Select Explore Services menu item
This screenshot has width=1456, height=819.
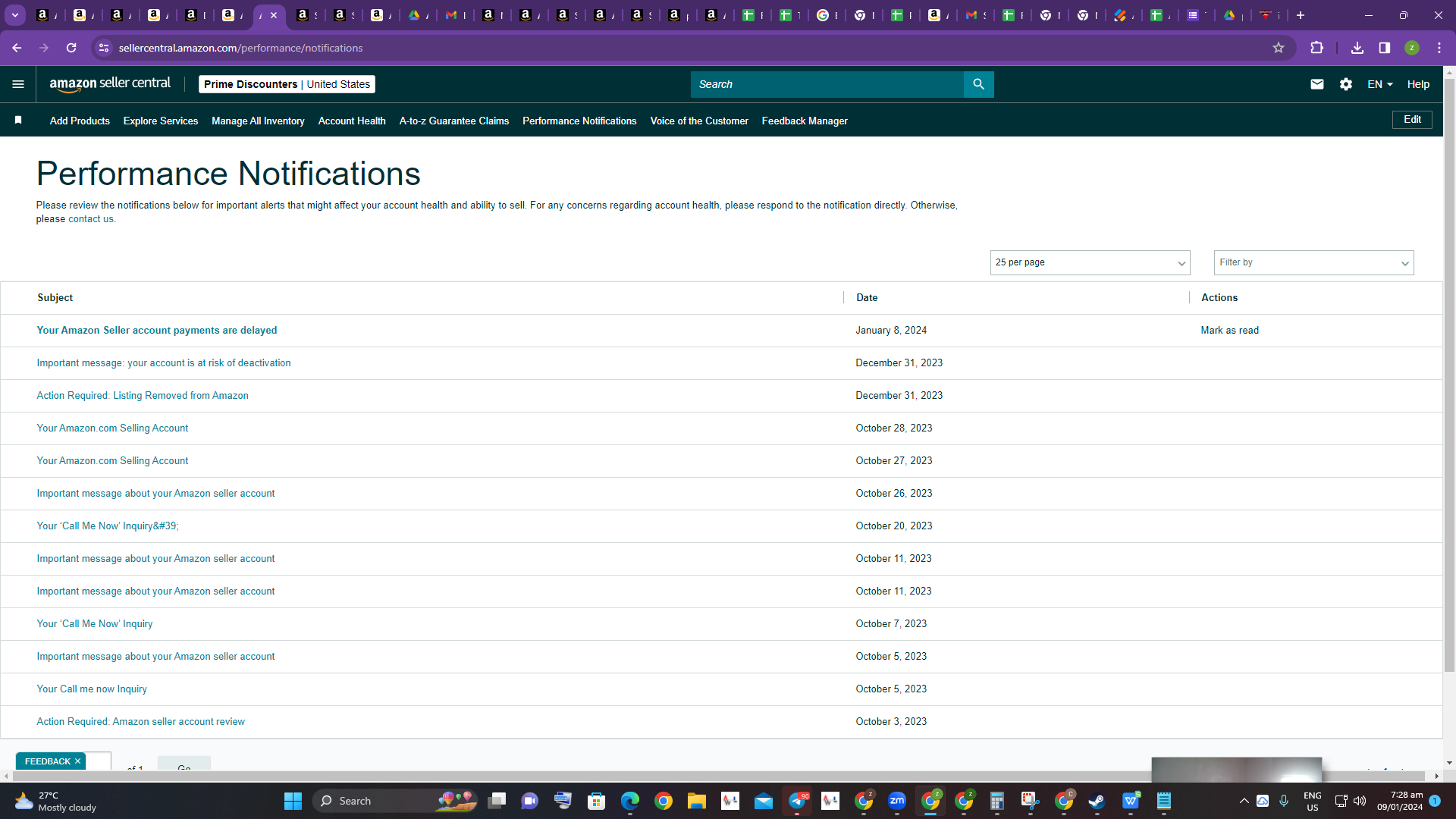pyautogui.click(x=161, y=121)
